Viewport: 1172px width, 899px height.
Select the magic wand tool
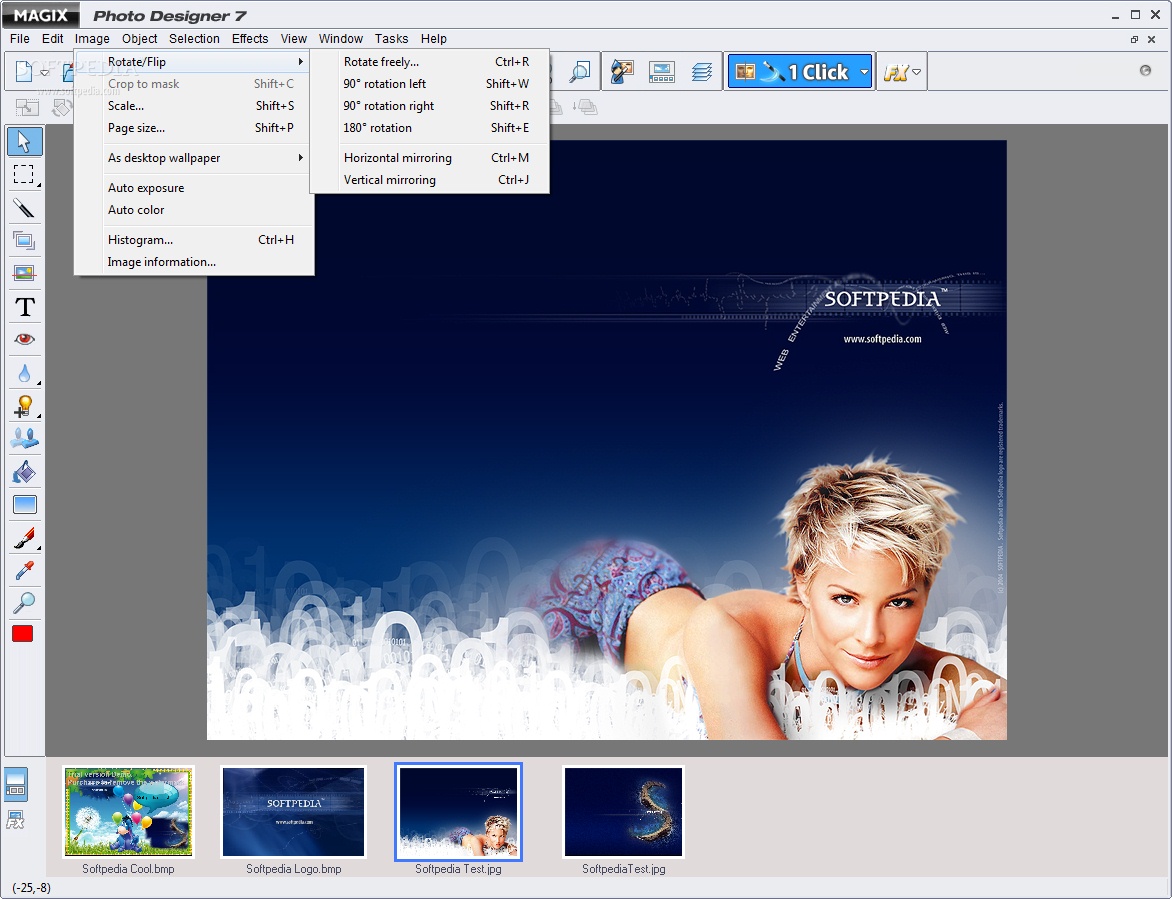coord(24,208)
